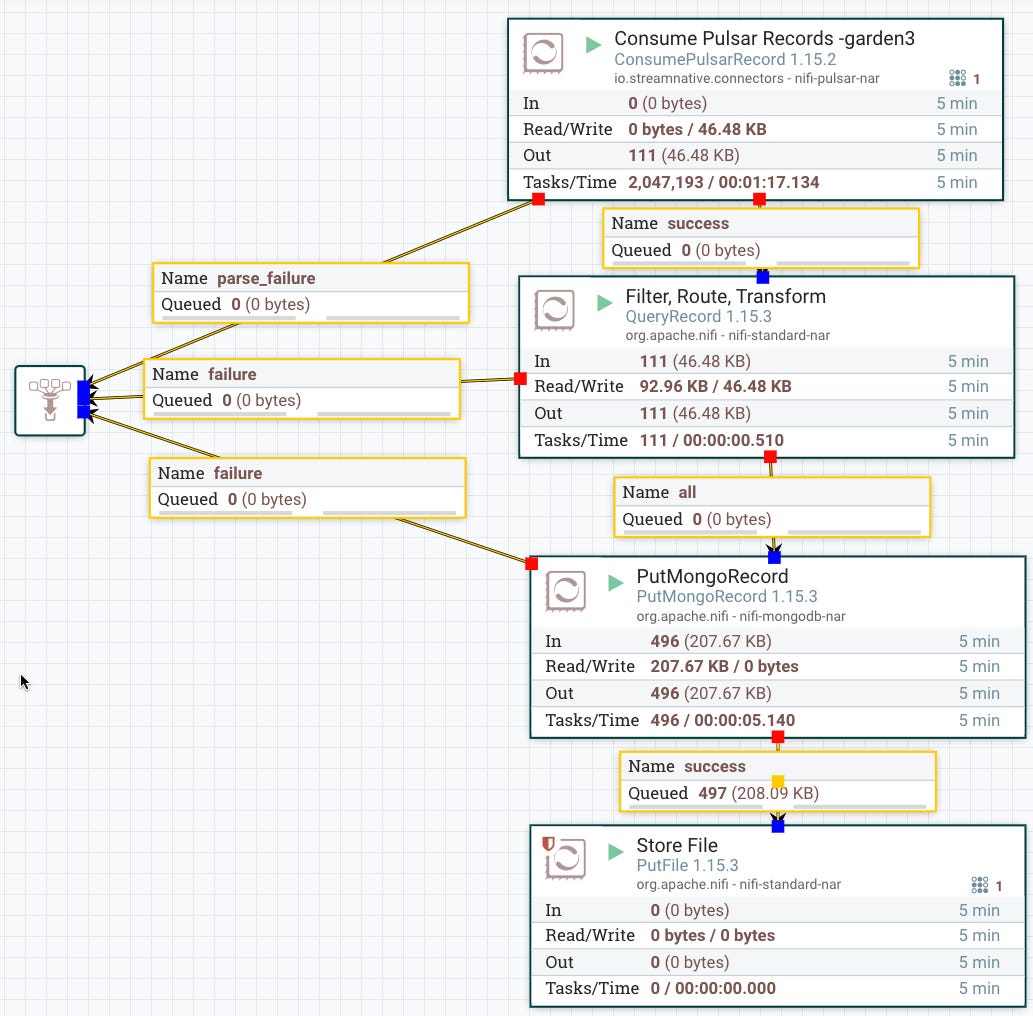1033x1016 pixels.
Task: Click the processor icon on Consume Pulsar Records
Action: pyautogui.click(x=544, y=55)
